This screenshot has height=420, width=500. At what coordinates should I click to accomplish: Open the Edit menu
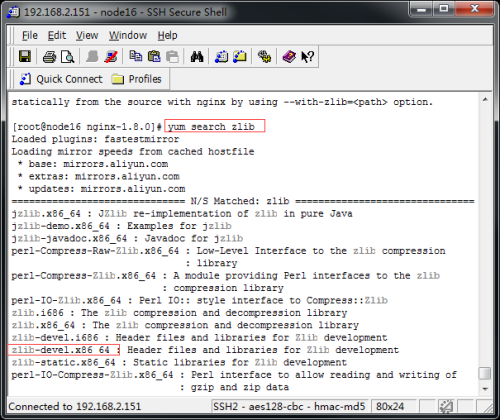pos(57,35)
